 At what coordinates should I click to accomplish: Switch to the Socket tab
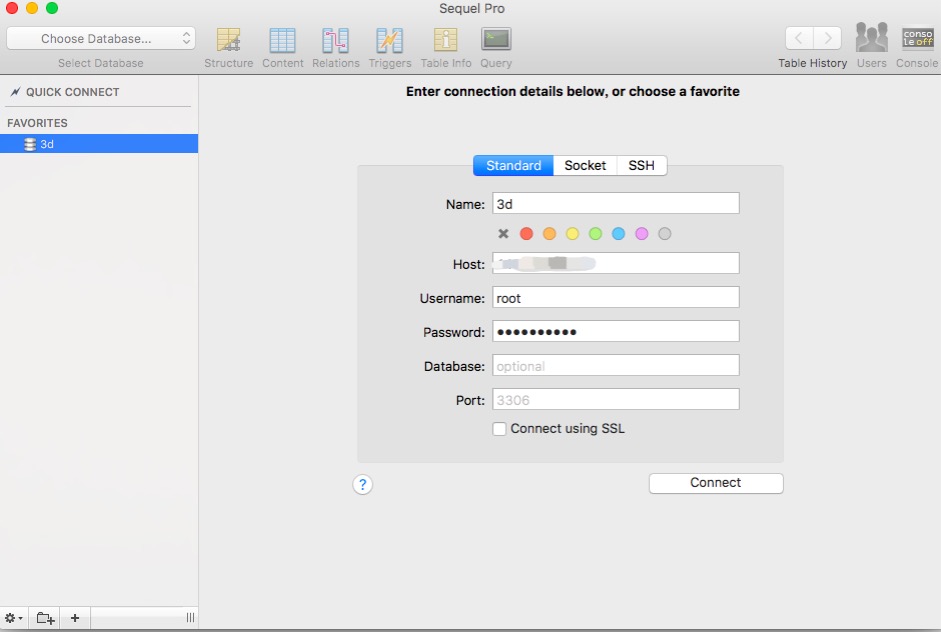pos(585,166)
